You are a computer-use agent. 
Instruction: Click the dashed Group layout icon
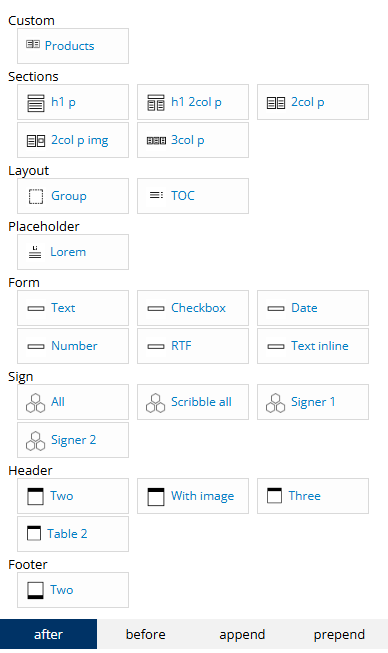pos(36,197)
